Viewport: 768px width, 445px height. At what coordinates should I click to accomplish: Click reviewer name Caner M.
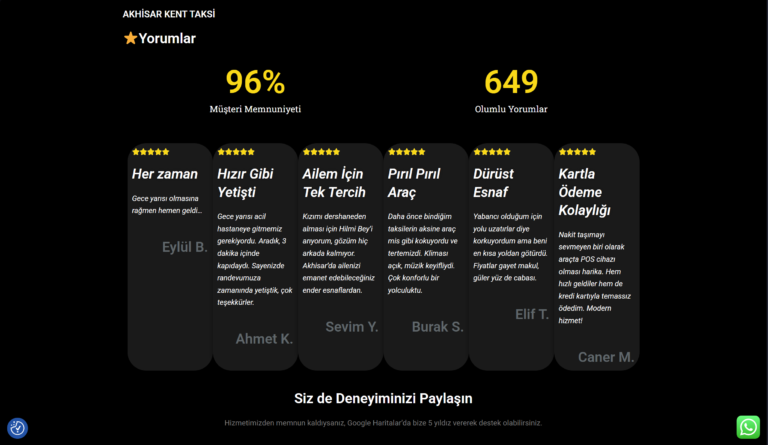pyautogui.click(x=605, y=357)
